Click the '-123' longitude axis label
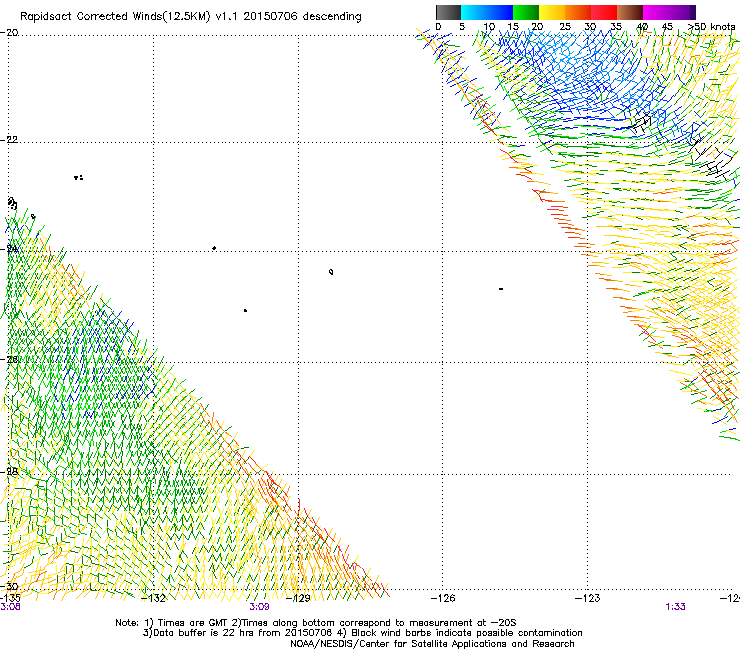 [588, 599]
